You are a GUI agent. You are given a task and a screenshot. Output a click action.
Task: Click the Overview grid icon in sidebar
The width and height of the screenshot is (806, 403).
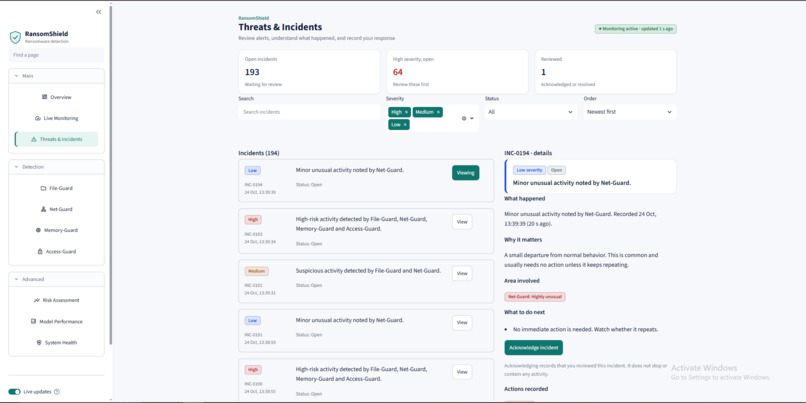(44, 97)
